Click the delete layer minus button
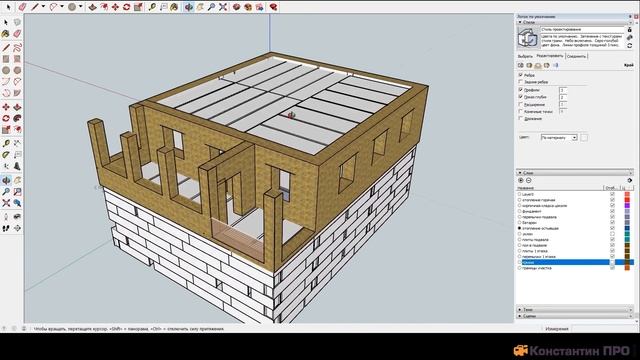640x360 pixels. [529, 180]
